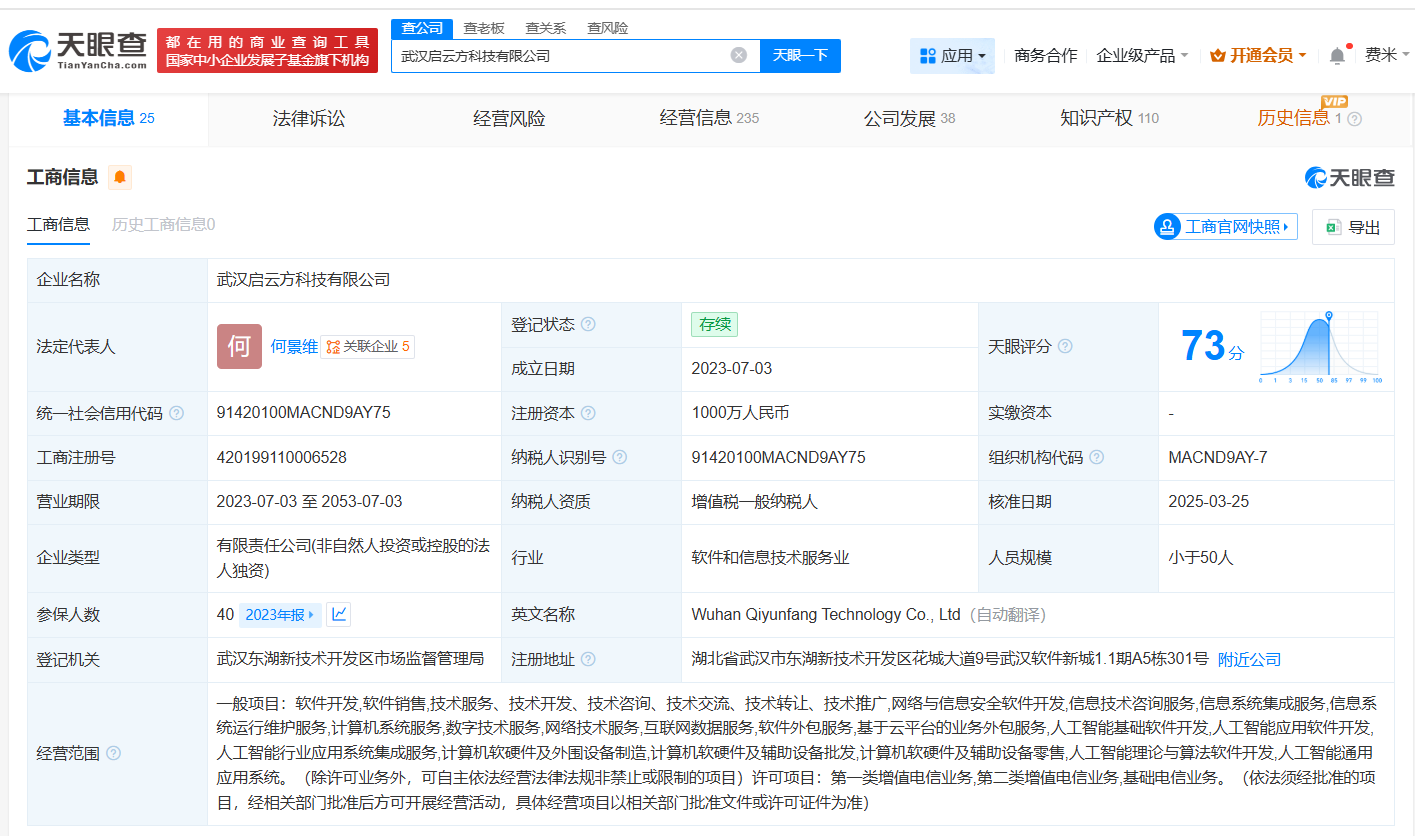Switch to the 查老板 search tab
This screenshot has height=836, width=1415.
pyautogui.click(x=485, y=28)
